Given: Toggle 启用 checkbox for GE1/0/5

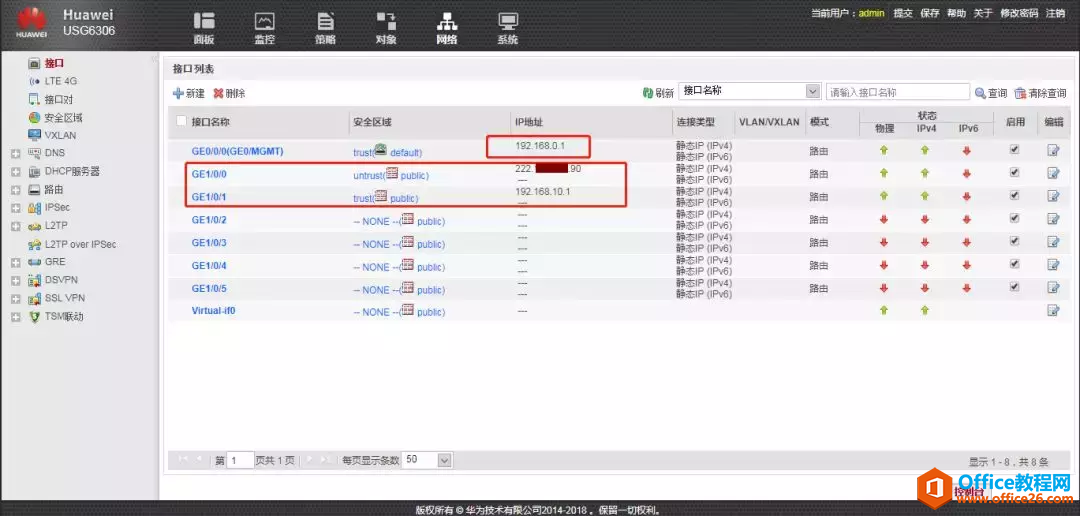Looking at the screenshot, I should [x=1015, y=286].
